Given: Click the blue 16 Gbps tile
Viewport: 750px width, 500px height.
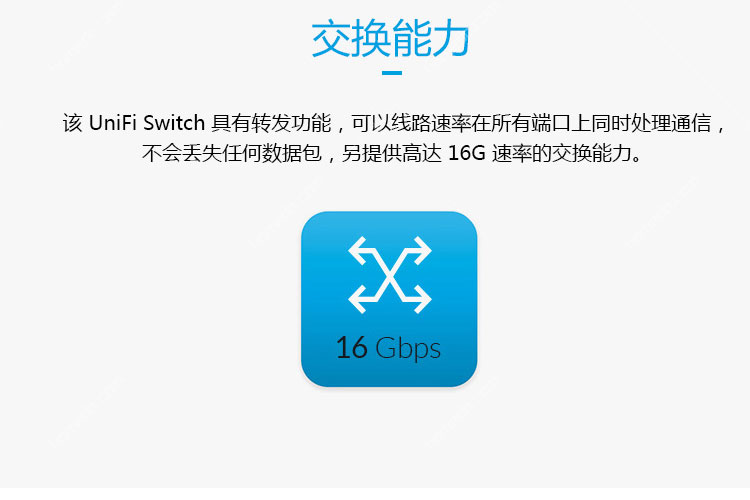Looking at the screenshot, I should tap(389, 299).
